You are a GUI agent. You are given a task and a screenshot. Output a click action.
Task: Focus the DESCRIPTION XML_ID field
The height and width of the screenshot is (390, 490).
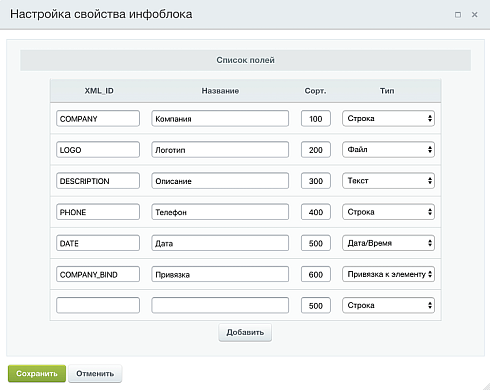coord(98,181)
